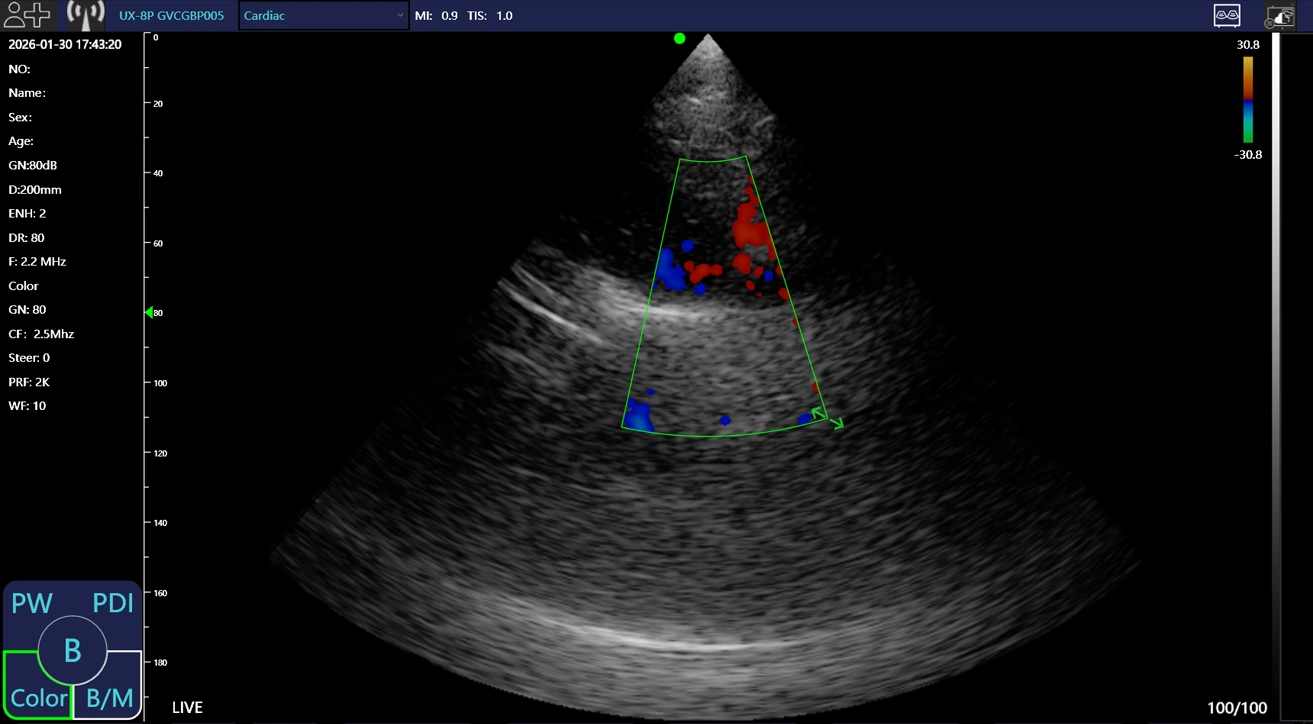This screenshot has height=724, width=1313.
Task: Click the vertical gain slider on right edge
Action: [x=1276, y=370]
